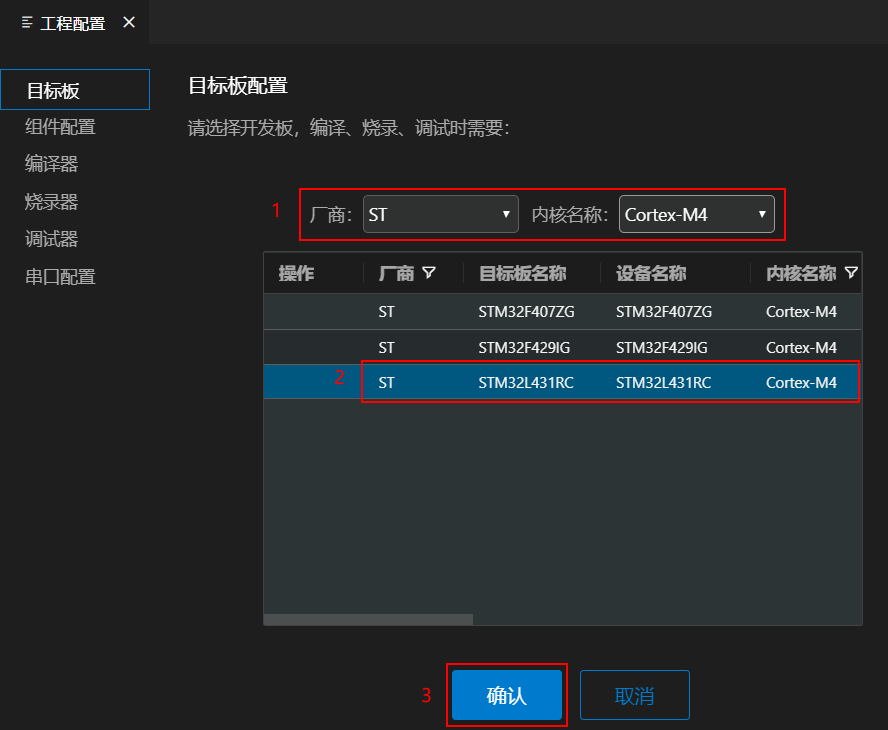Click ST vendor cell in STM32L431RC row
The height and width of the screenshot is (730, 888).
(x=386, y=383)
